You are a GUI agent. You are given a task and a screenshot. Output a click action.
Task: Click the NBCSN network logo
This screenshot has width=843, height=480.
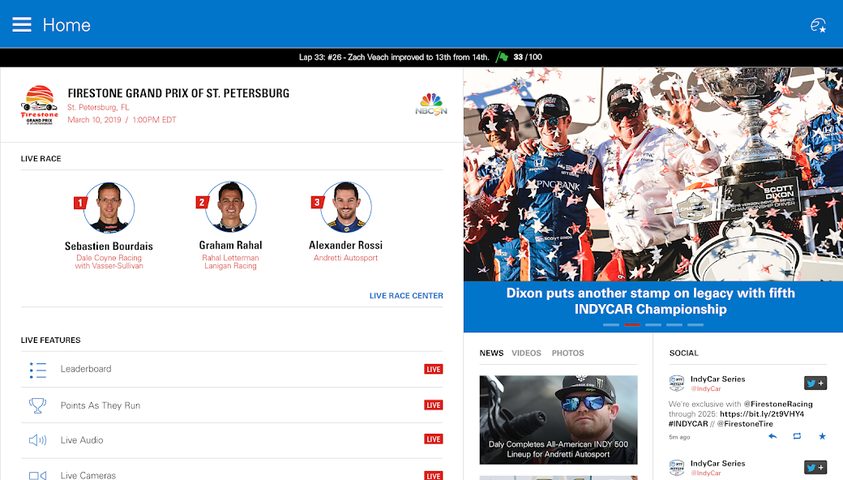[x=431, y=104]
